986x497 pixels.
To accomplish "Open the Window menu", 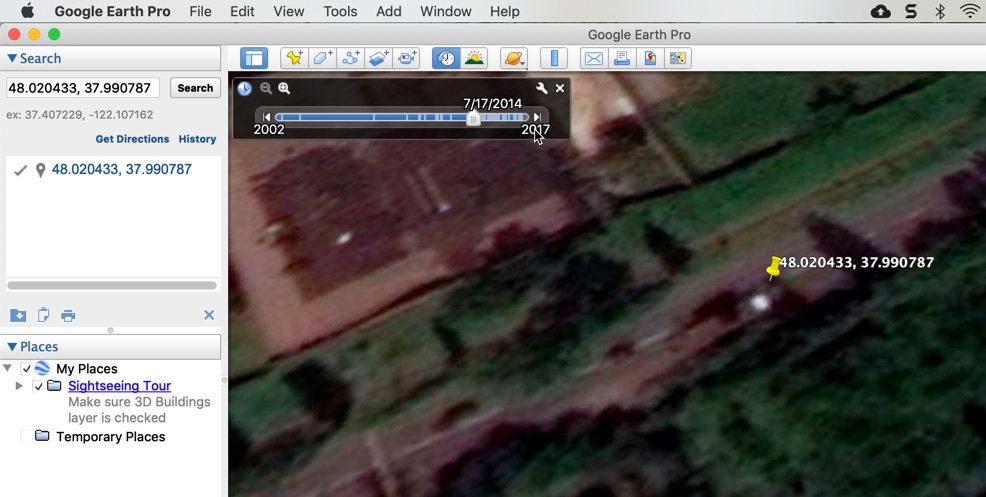I will [x=446, y=11].
